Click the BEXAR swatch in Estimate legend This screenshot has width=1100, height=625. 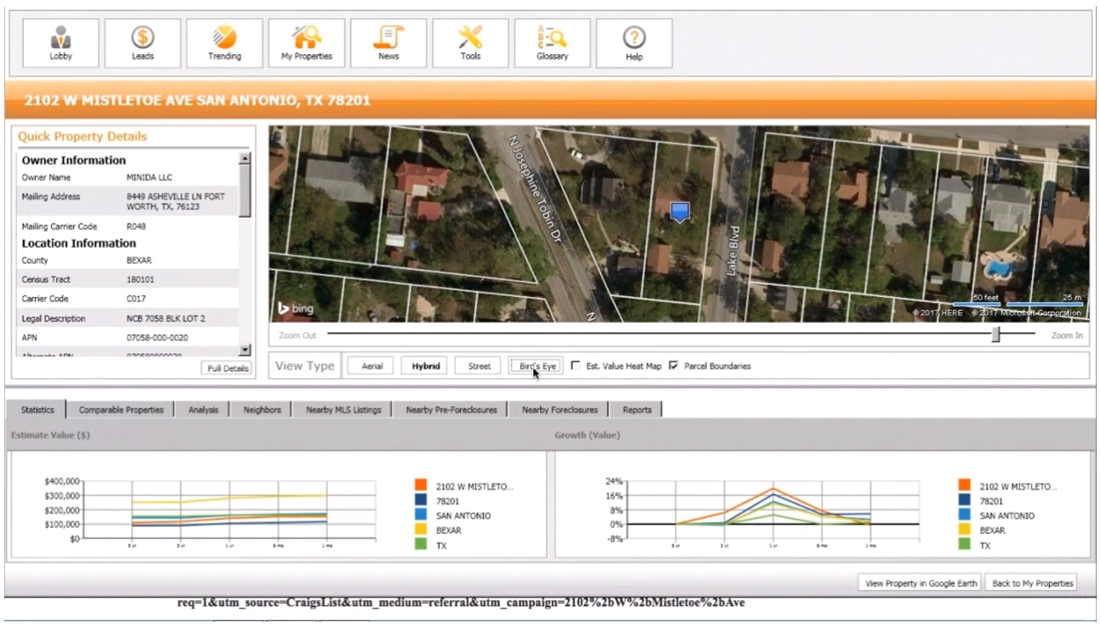420,530
